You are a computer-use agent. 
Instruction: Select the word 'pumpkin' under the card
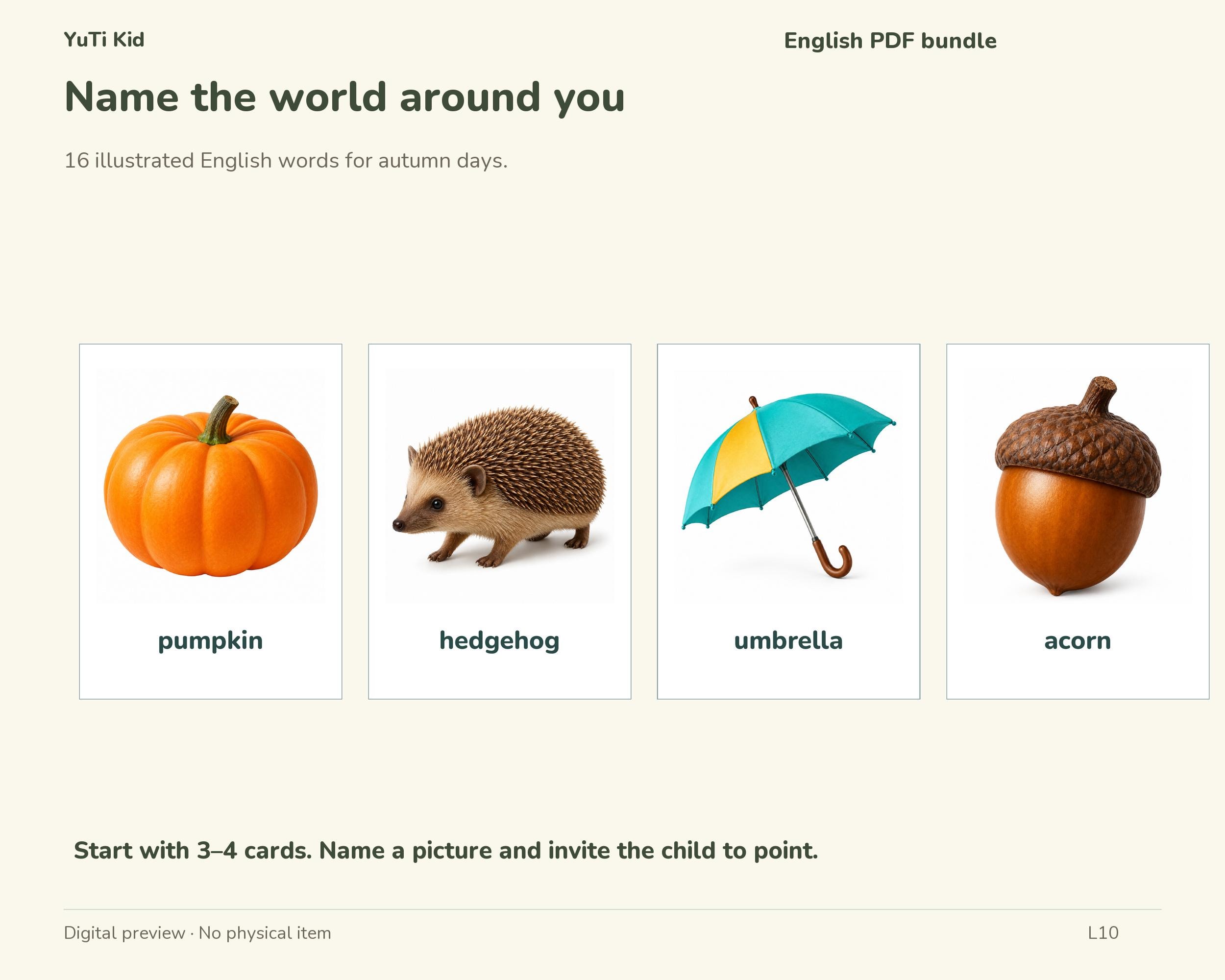211,641
